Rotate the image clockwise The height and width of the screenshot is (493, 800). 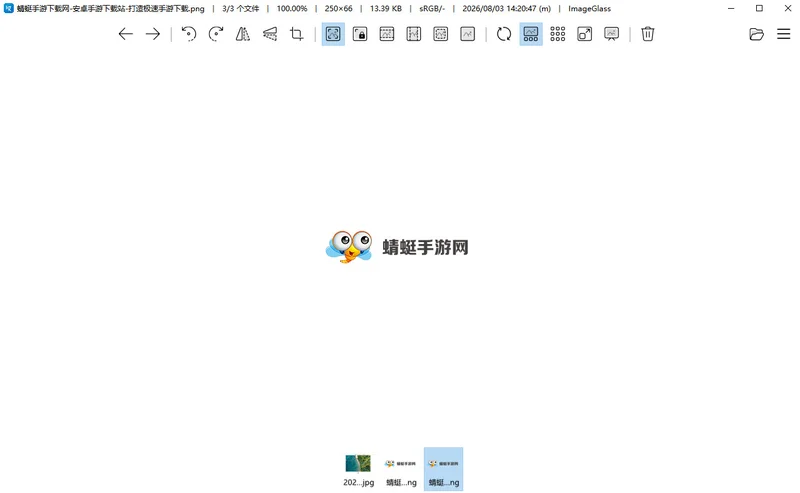216,34
